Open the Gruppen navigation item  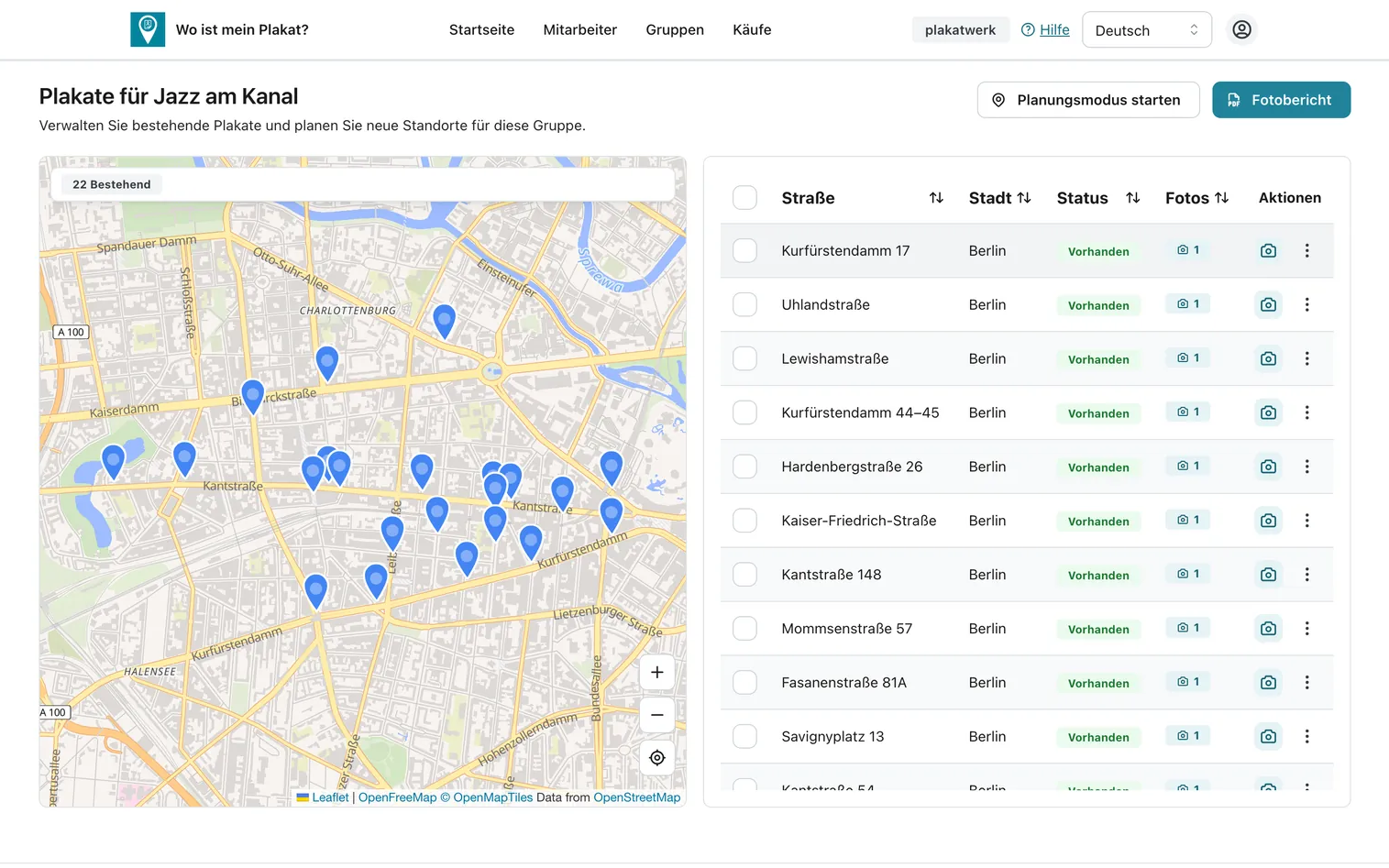(675, 29)
